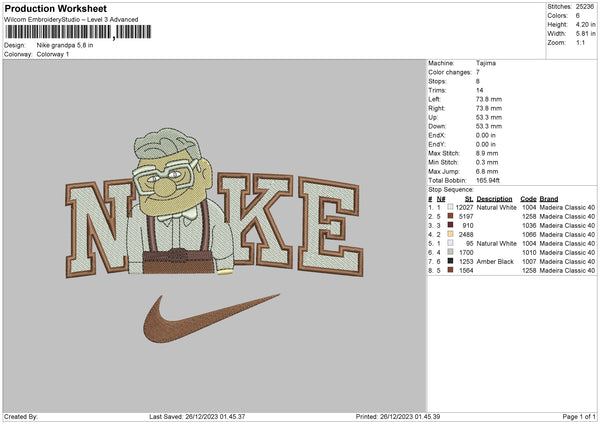Click the Colorway 1 value

click(53, 54)
